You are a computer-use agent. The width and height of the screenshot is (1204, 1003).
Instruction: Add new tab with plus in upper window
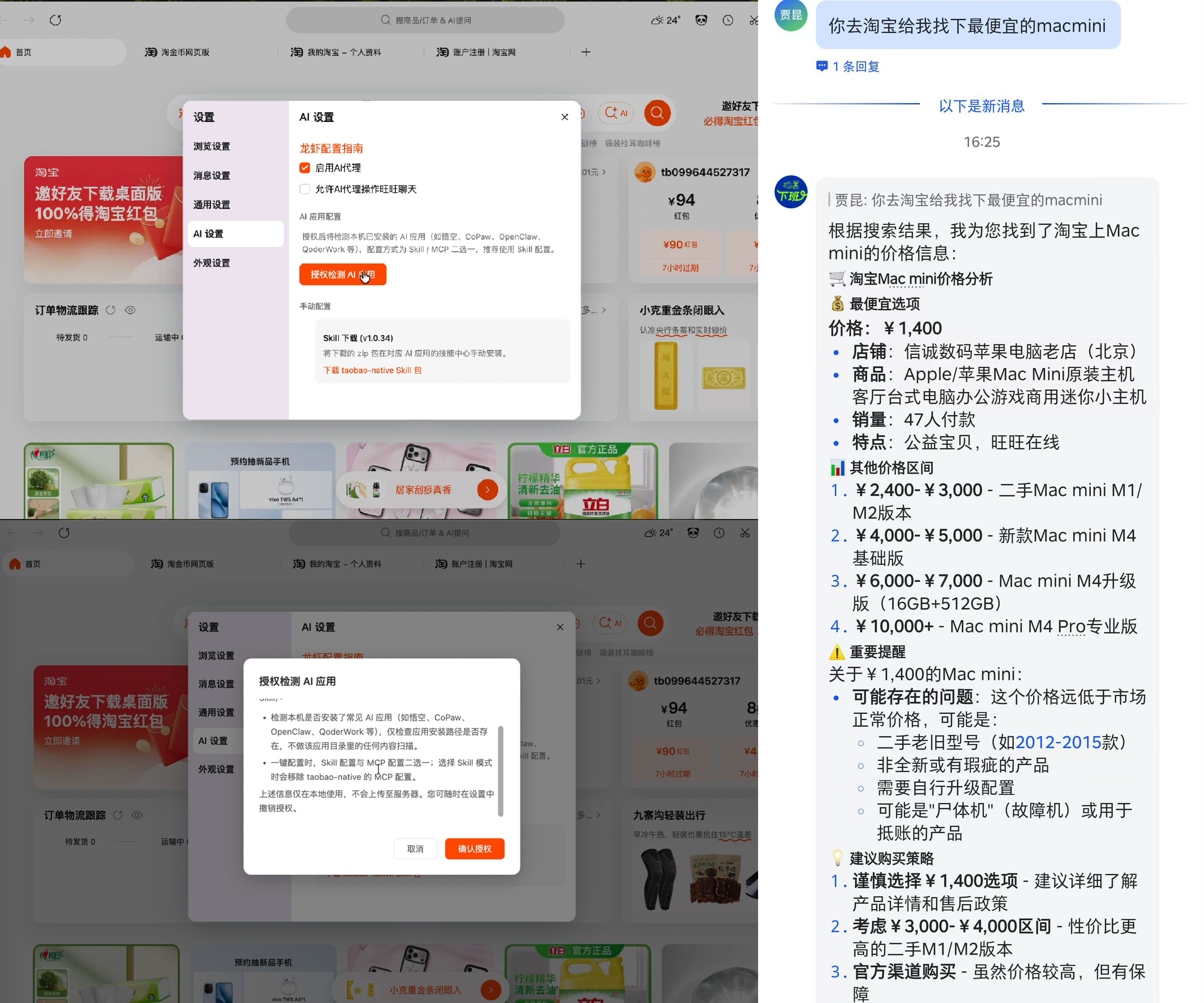(x=585, y=52)
